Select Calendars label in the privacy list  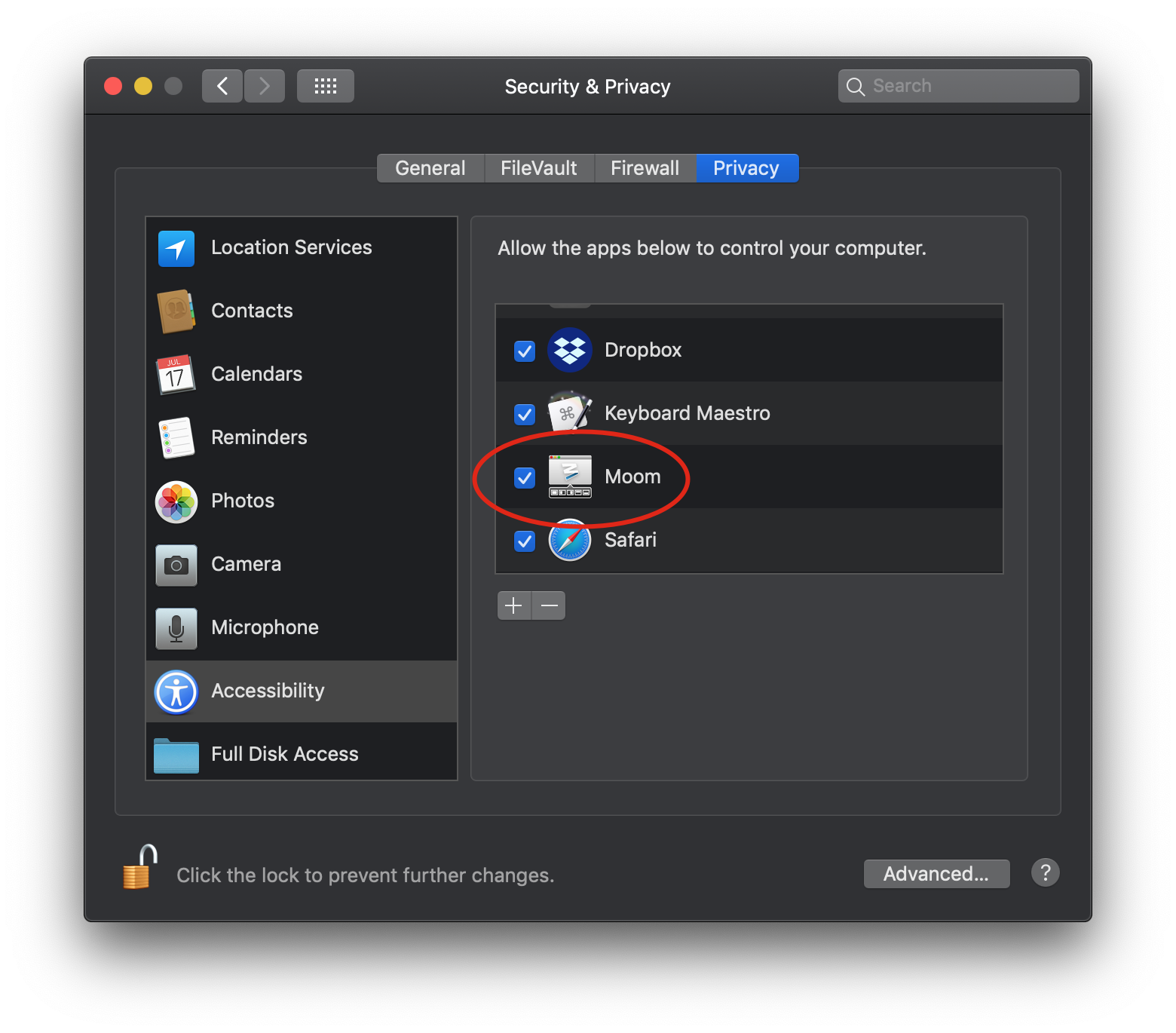(x=256, y=374)
